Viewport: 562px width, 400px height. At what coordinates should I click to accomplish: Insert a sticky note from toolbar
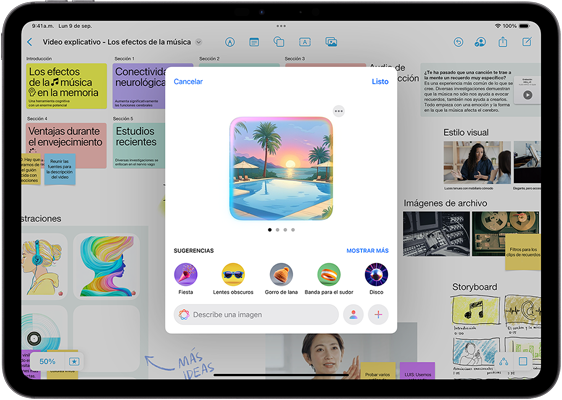coord(254,42)
